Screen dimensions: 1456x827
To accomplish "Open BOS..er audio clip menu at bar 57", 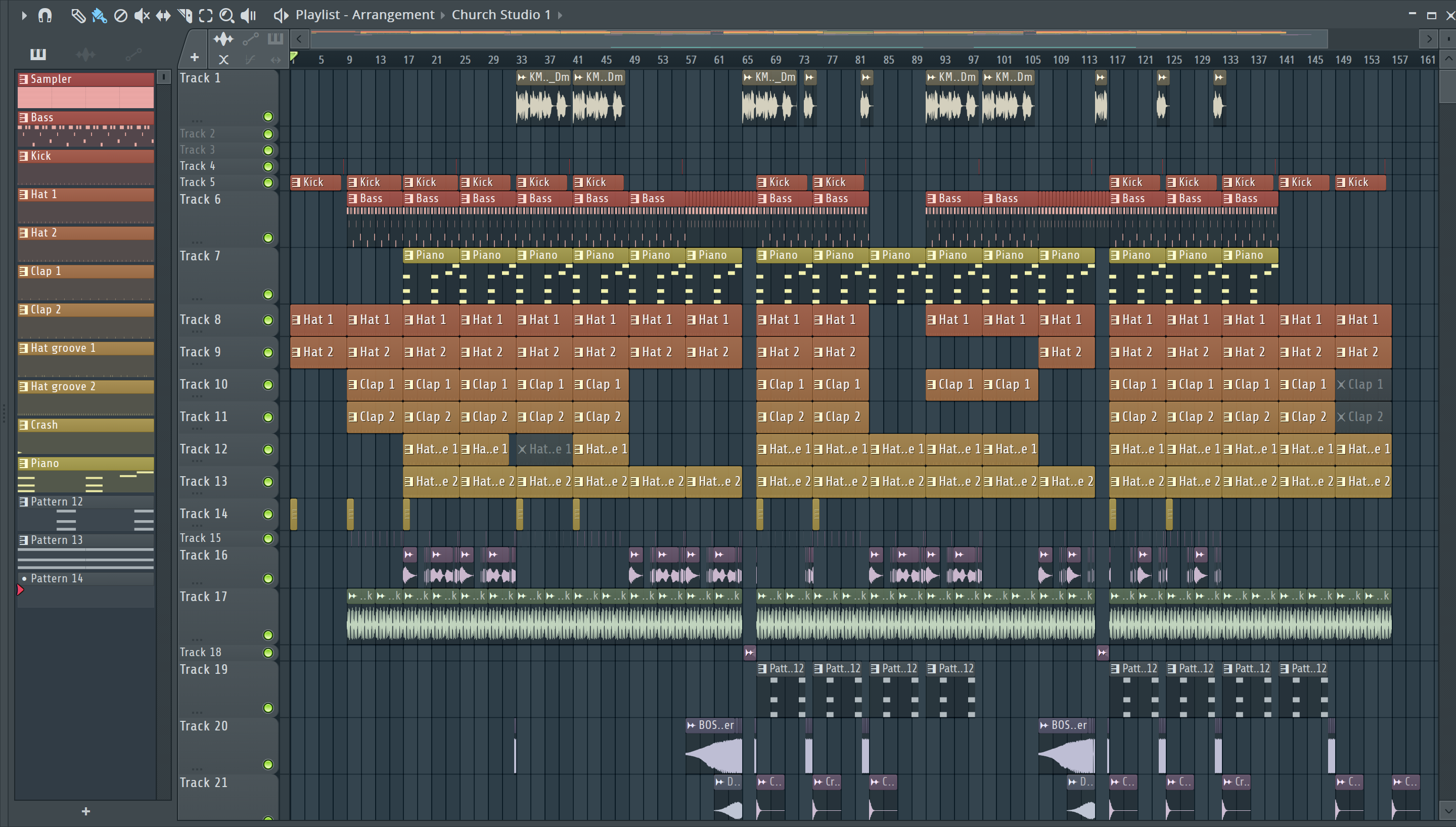I will pos(691,725).
